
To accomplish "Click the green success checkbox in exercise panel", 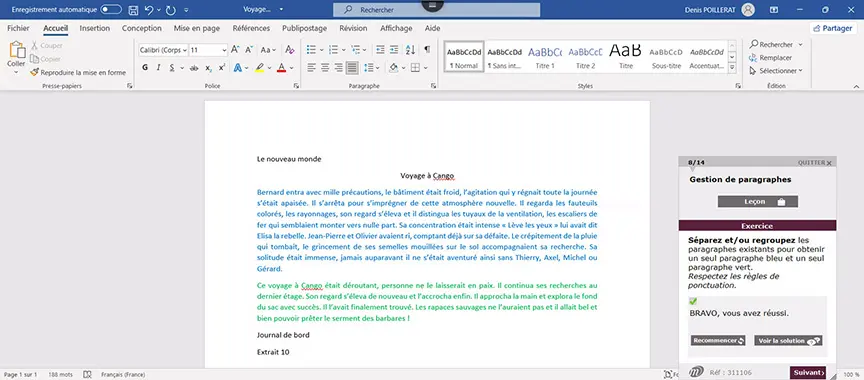I will 693,301.
